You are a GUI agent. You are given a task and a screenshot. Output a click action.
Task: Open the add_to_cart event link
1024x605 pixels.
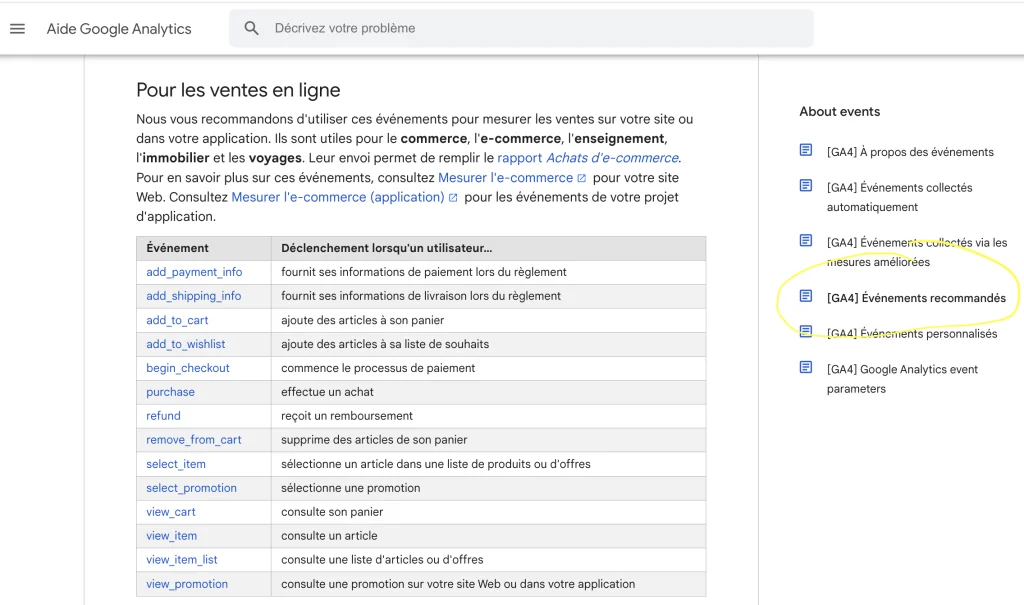coord(177,320)
